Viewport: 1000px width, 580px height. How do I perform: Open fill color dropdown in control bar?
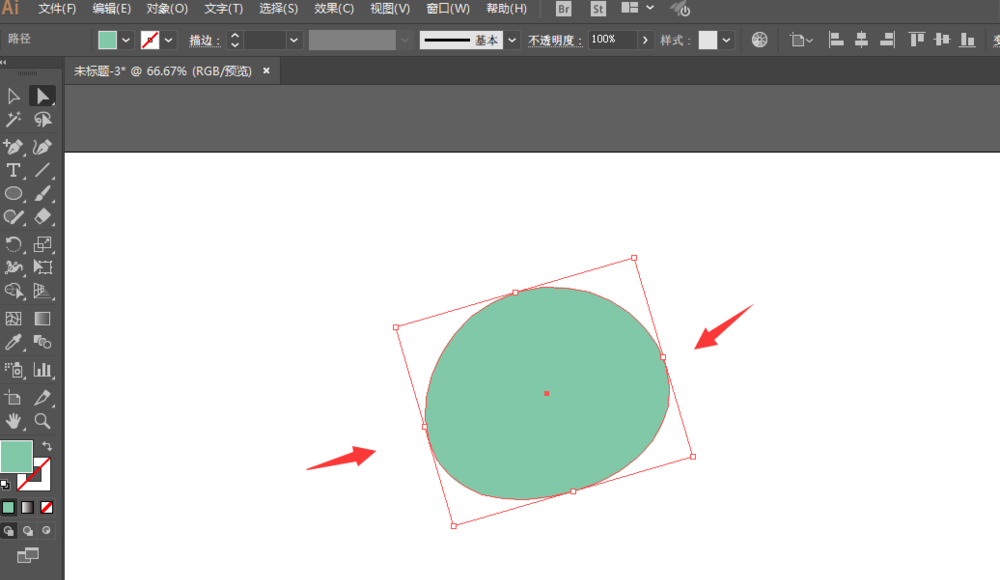[x=126, y=40]
